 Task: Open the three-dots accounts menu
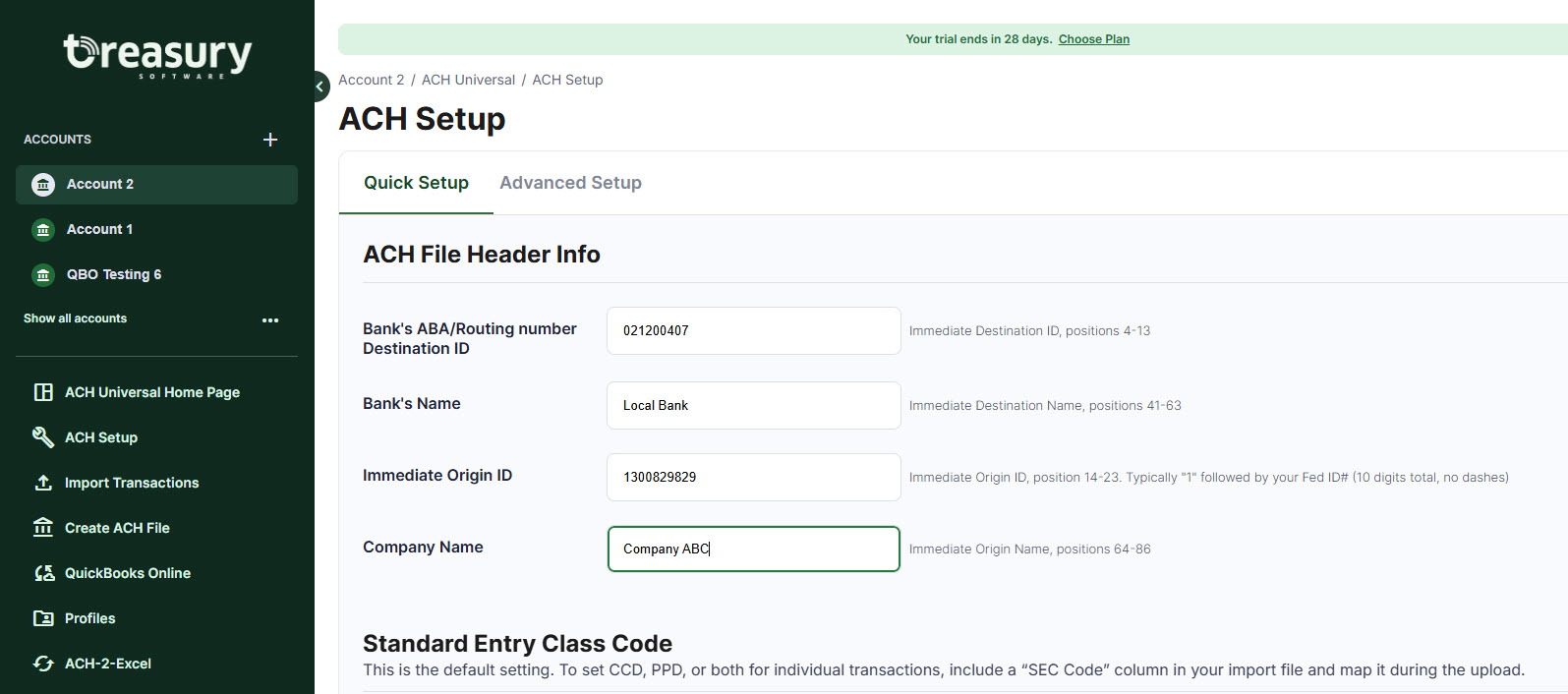pos(270,319)
